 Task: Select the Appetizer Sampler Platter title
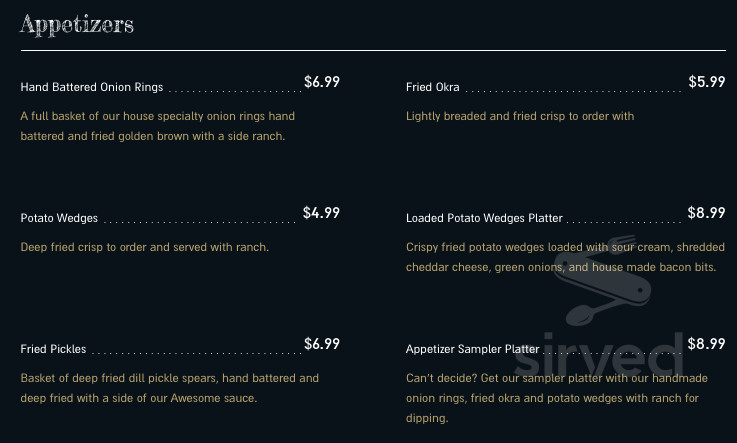[x=473, y=349]
